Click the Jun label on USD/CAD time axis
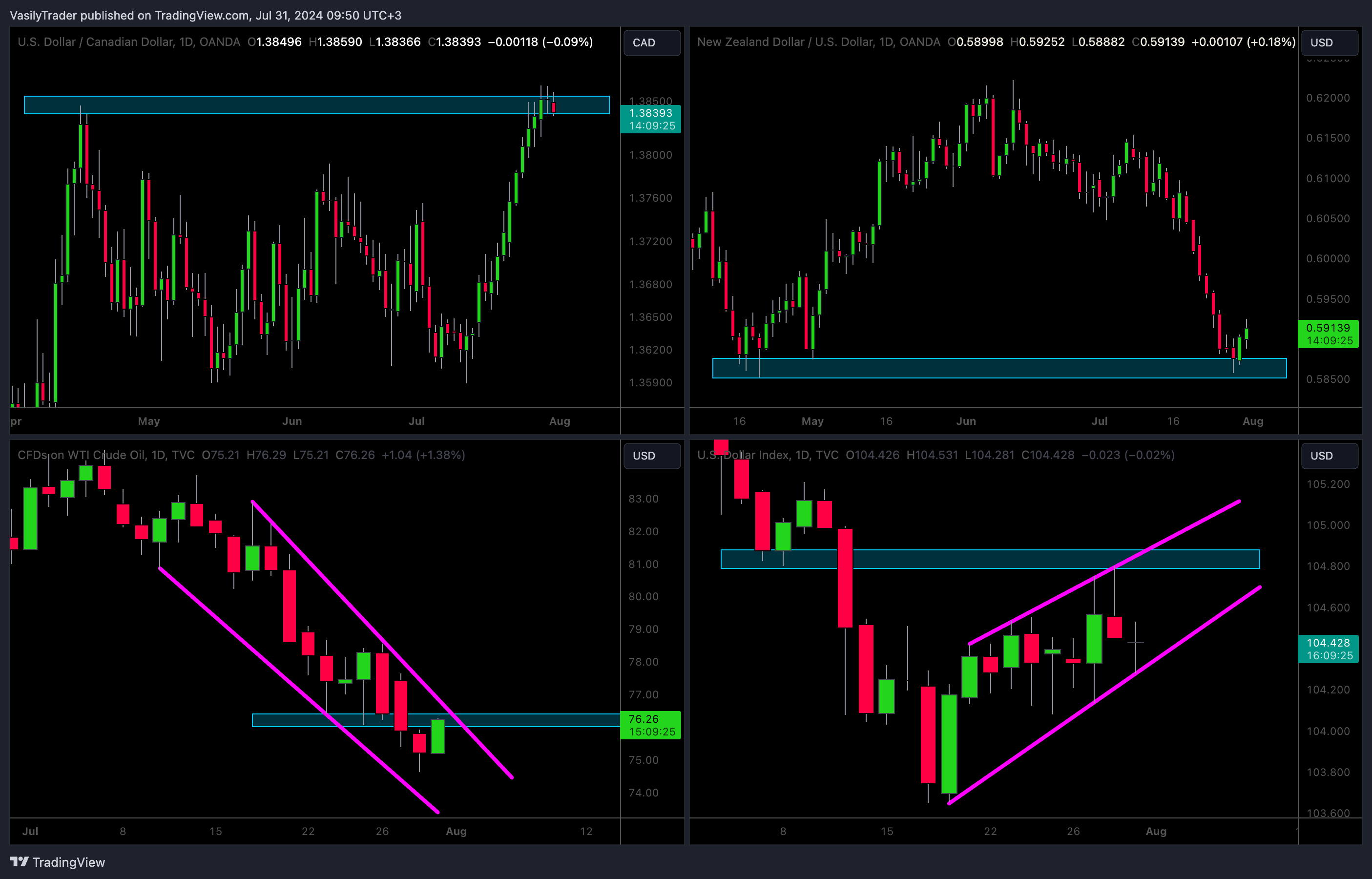The height and width of the screenshot is (879, 1372). point(291,421)
